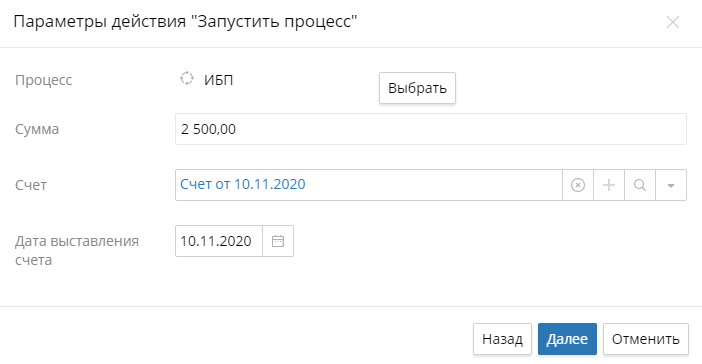Screen dimensions: 702x364
Task: Focus the Сумма field showing 2 500,00
Action: (431, 129)
